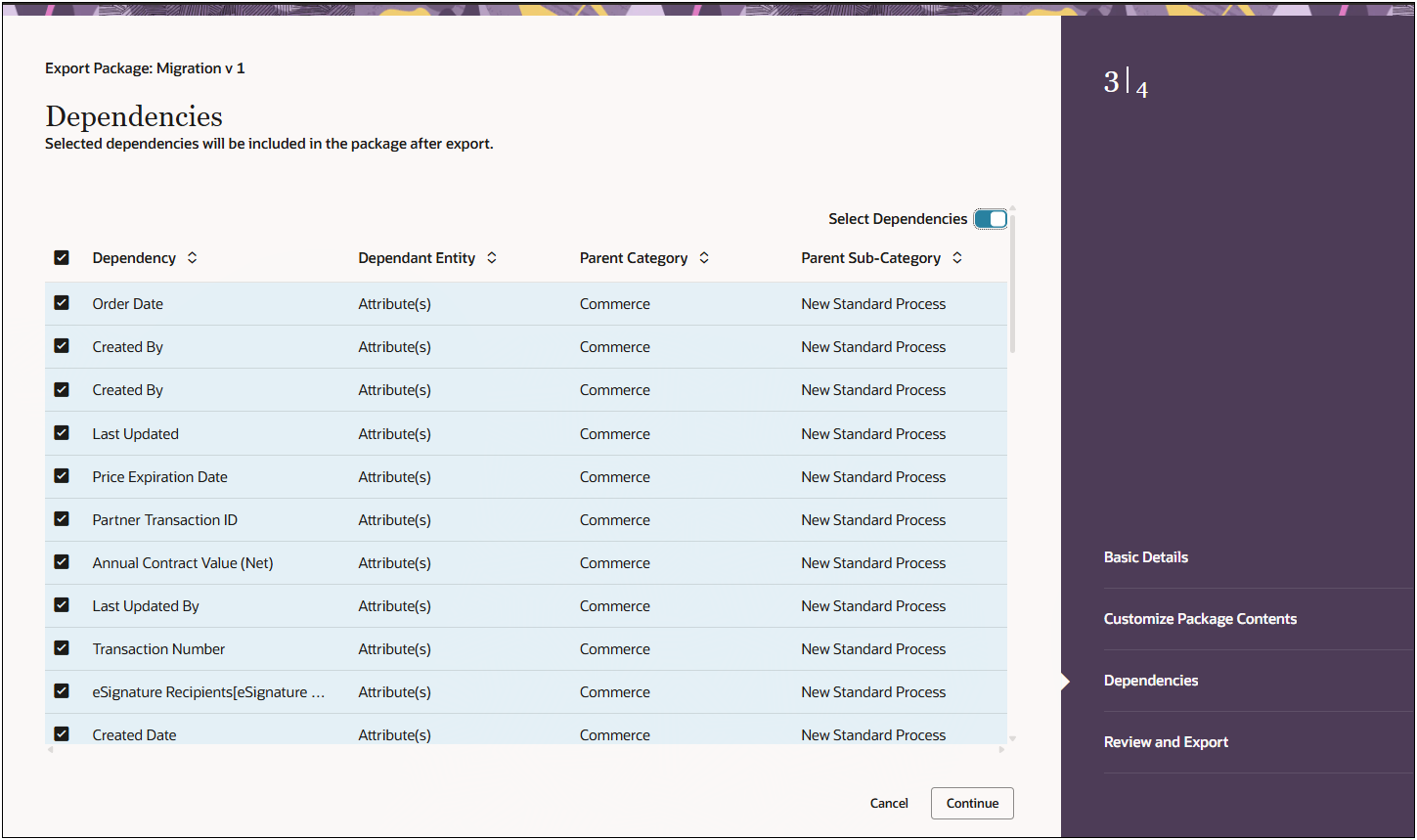Click the Created Date dependency text
The image size is (1417, 840).
pyautogui.click(x=135, y=735)
